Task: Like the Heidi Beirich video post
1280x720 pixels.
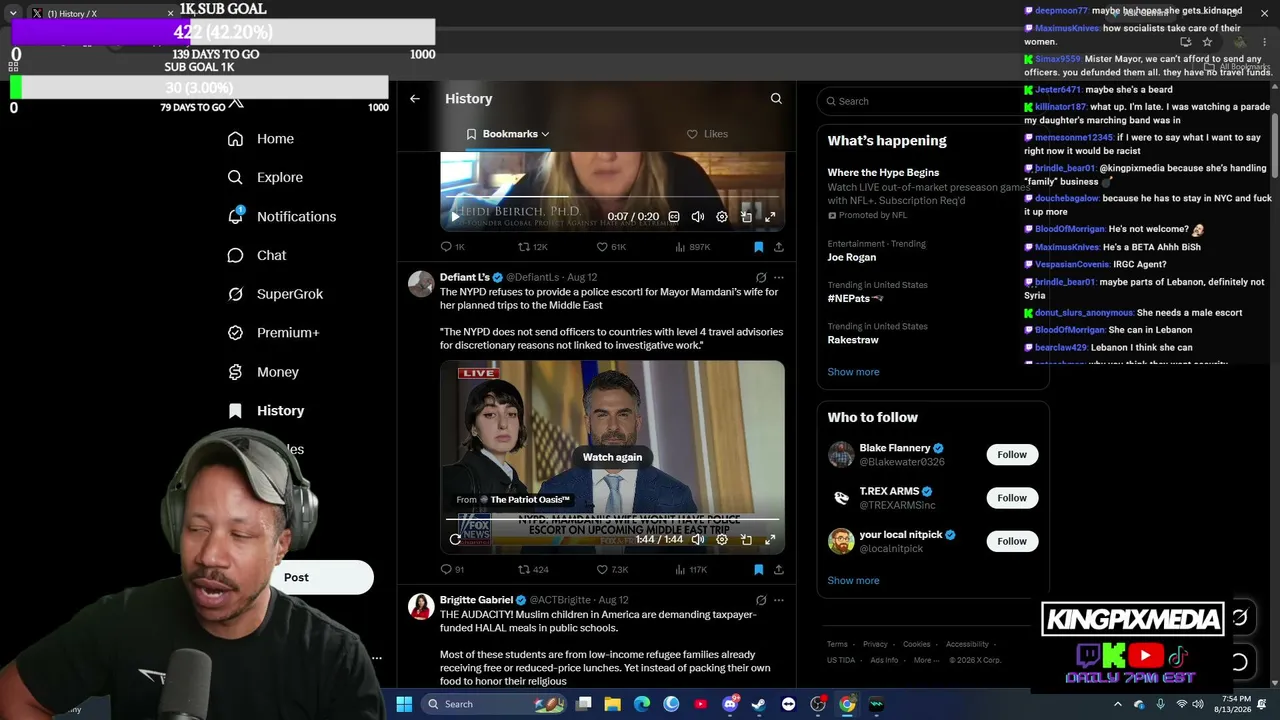Action: tap(611, 246)
